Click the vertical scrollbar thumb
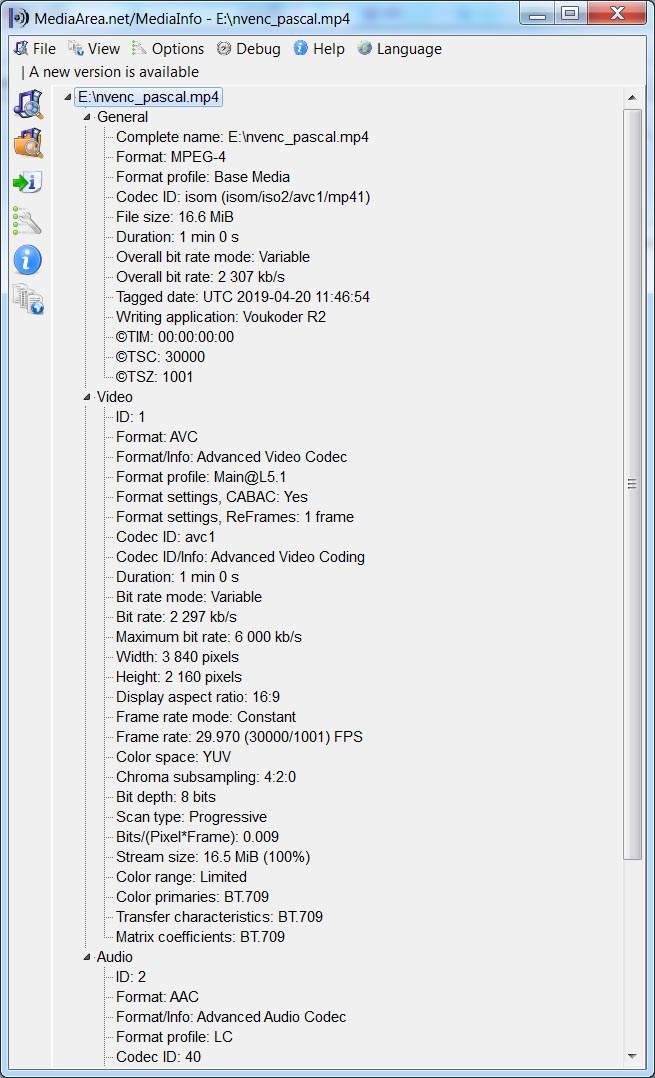The height and width of the screenshot is (1078, 655). click(632, 484)
